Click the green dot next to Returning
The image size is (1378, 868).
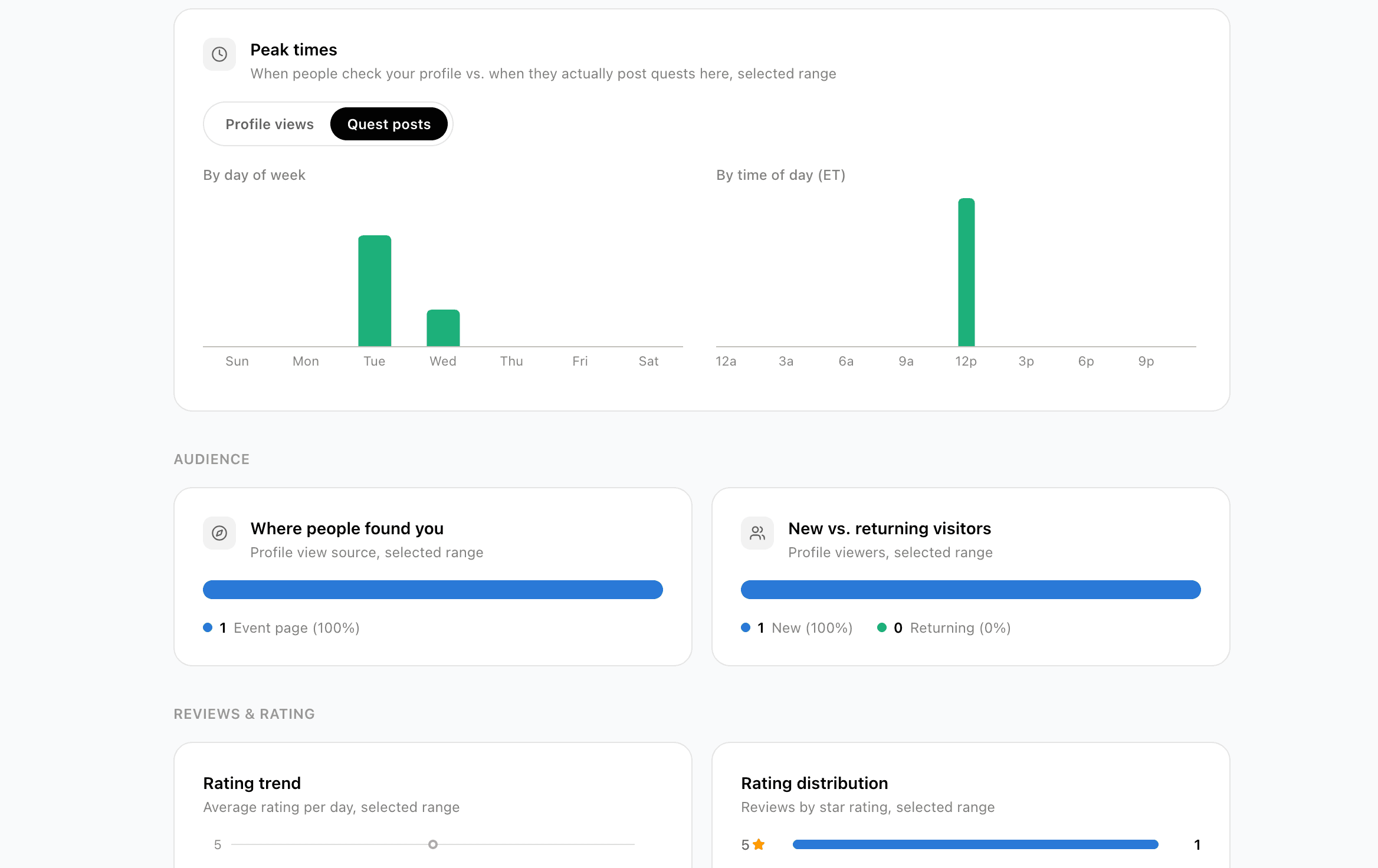tap(882, 627)
